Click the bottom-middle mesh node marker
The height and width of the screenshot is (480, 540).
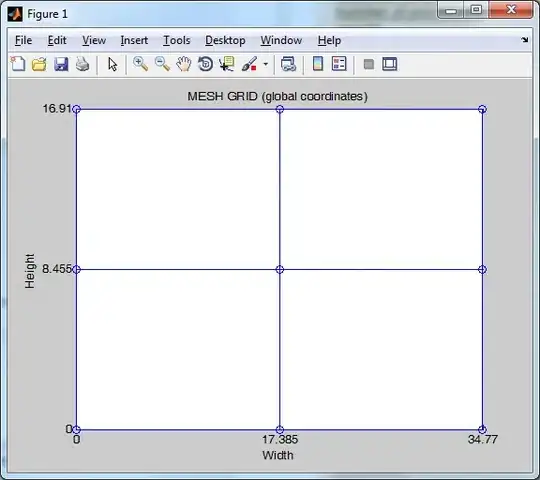(x=280, y=429)
